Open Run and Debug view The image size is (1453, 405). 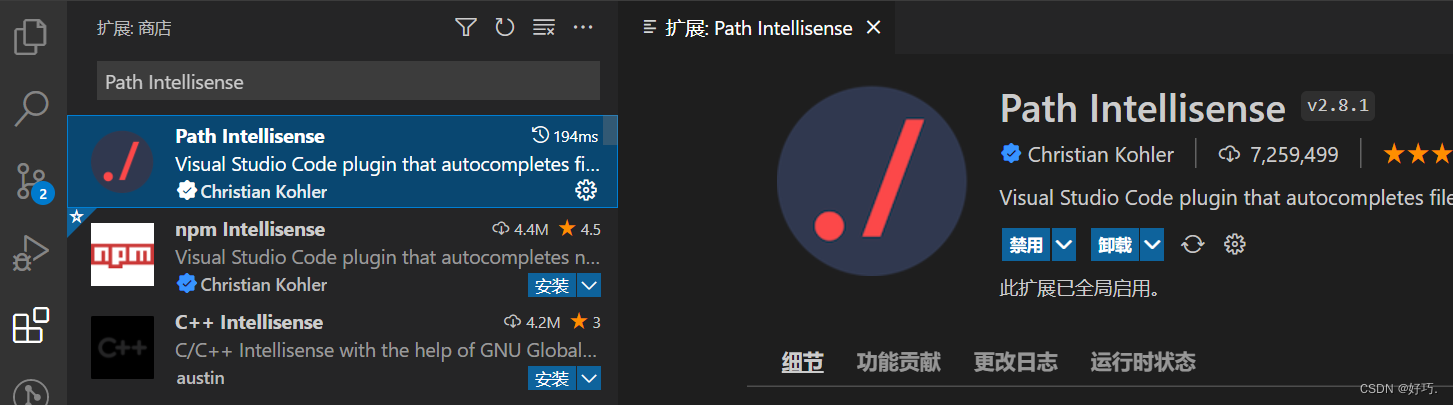pos(31,253)
